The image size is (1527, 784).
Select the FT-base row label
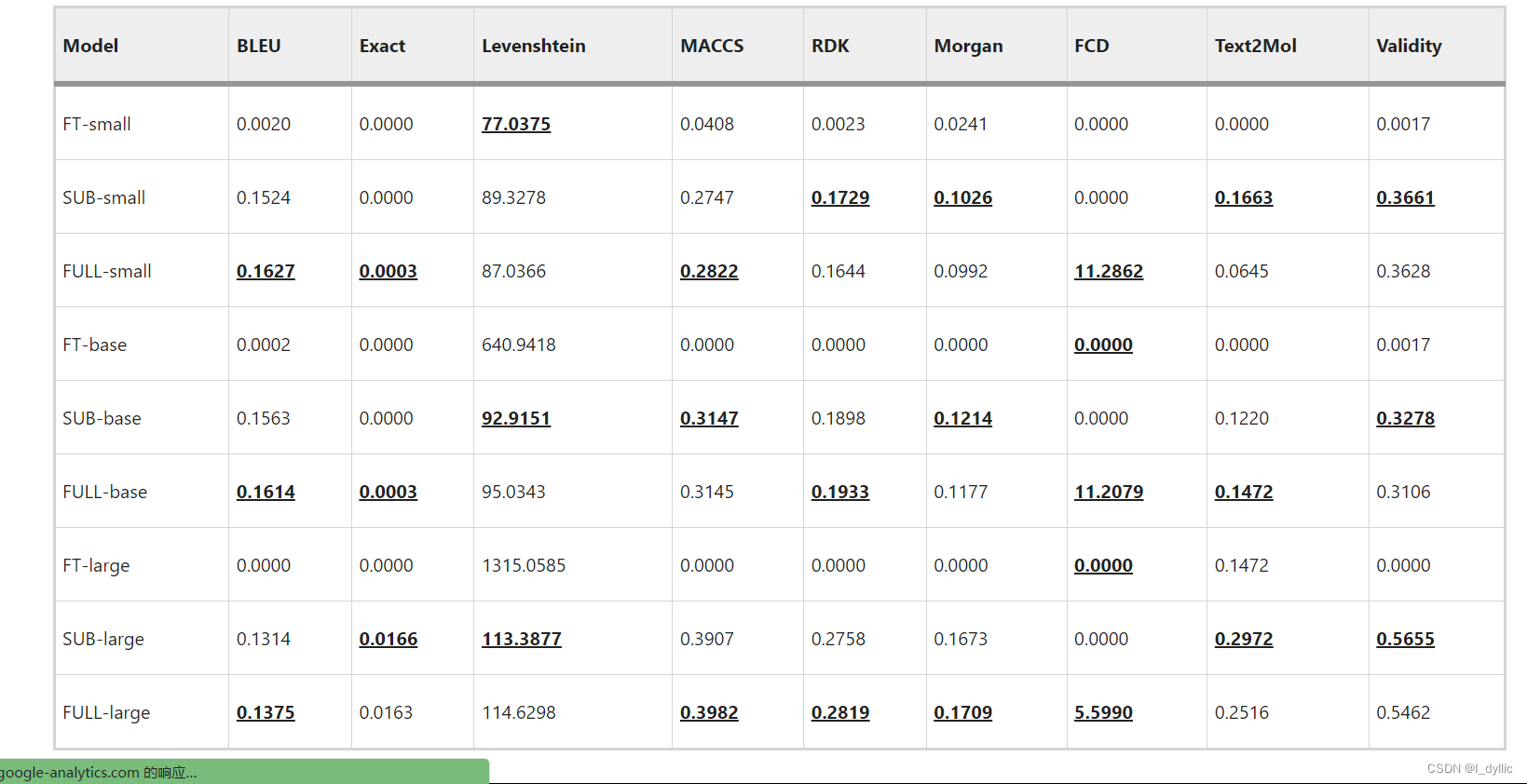tap(95, 345)
